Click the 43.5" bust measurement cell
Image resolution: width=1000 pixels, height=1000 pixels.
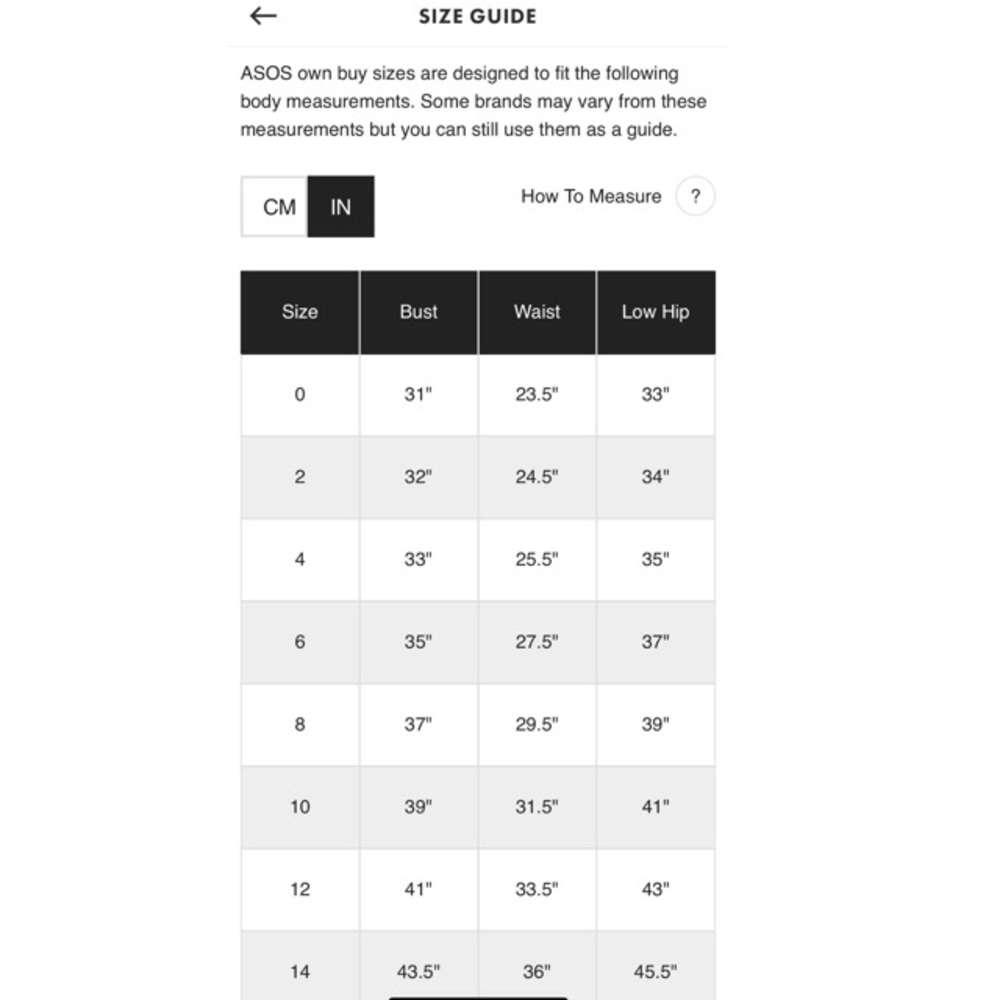(418, 971)
